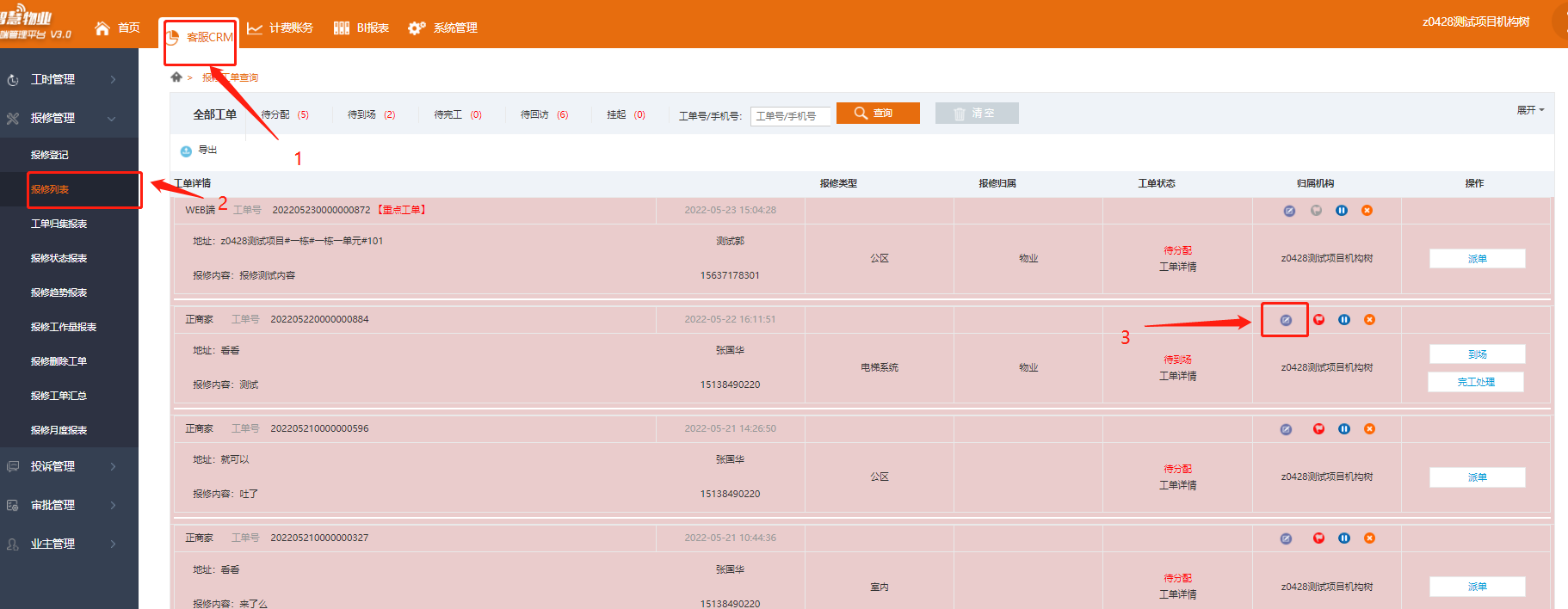The height and width of the screenshot is (609, 1568).
Task: Select the 全部工单 tab
Action: click(x=214, y=114)
